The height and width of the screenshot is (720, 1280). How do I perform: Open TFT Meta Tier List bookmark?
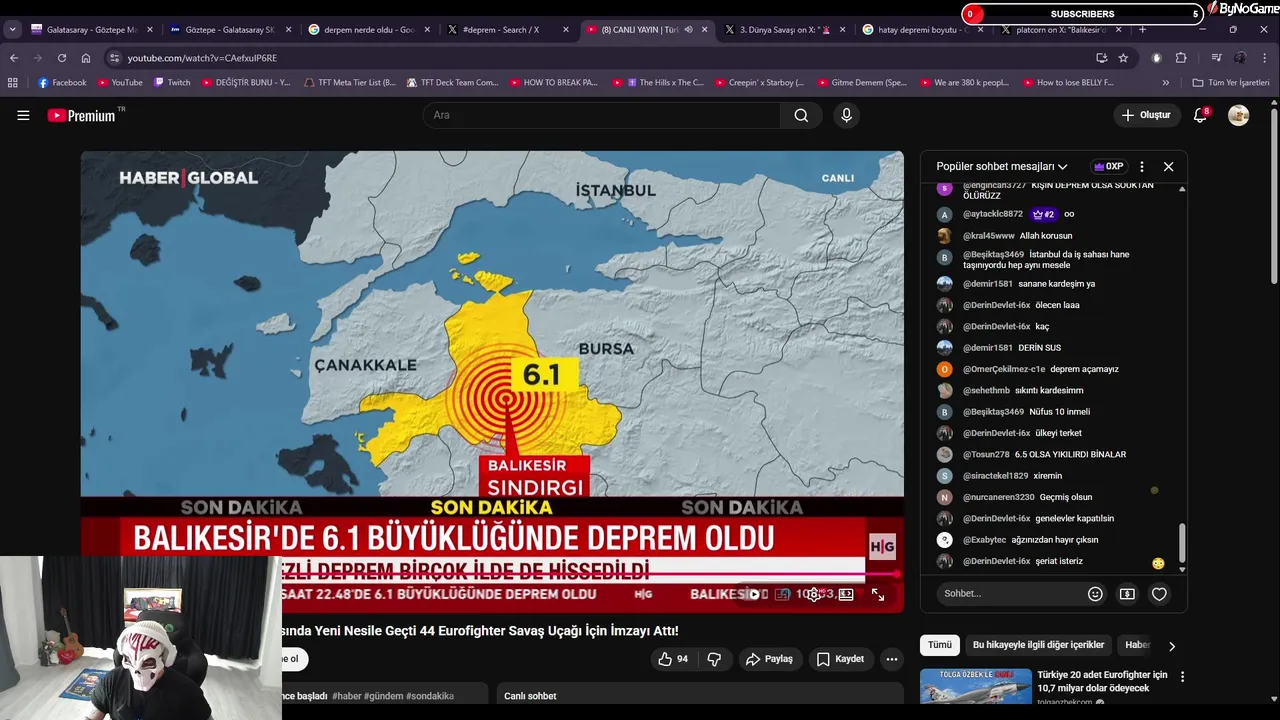coord(350,83)
